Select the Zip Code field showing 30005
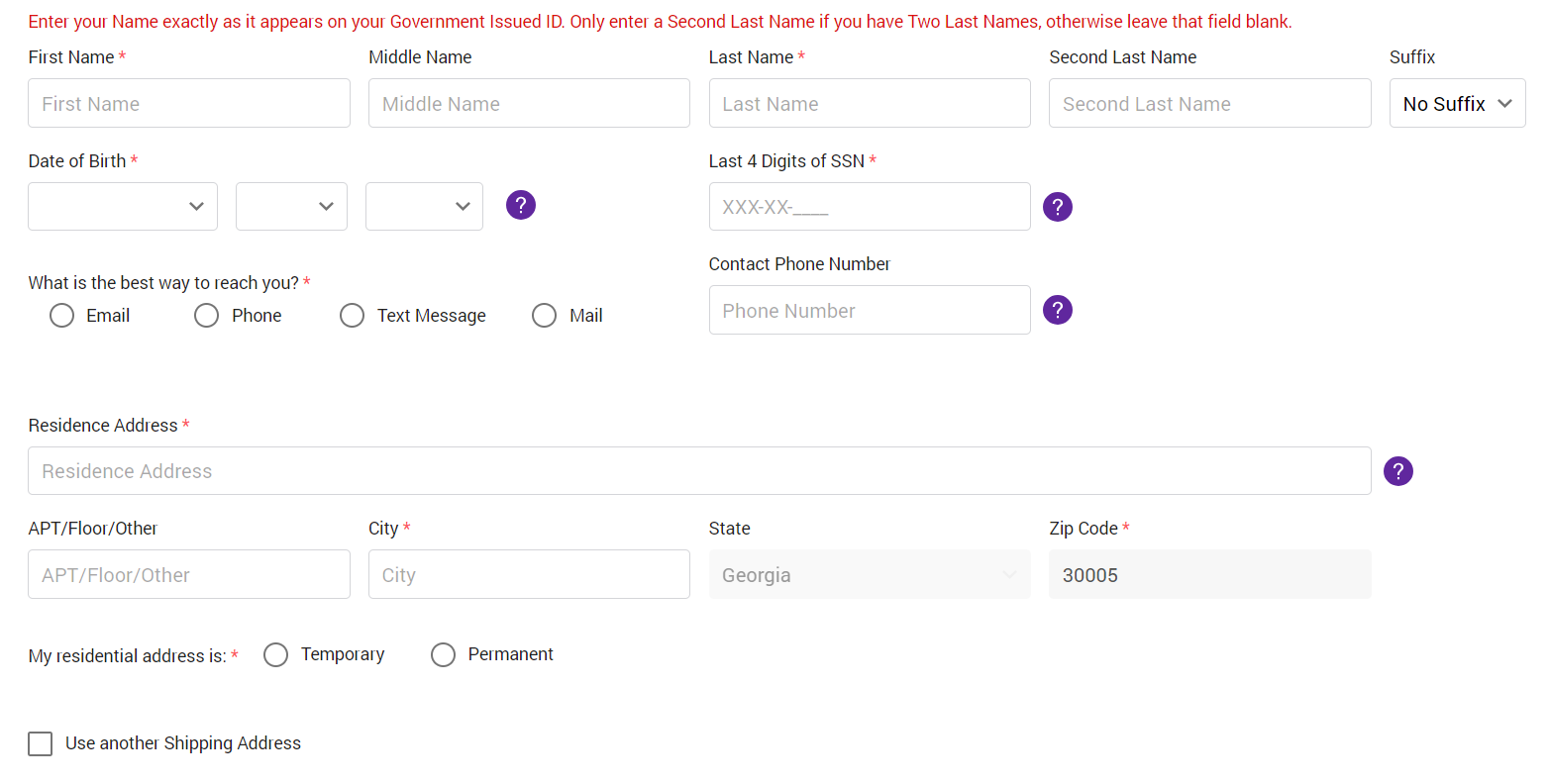Image resolution: width=1549 pixels, height=784 pixels. pyautogui.click(x=1209, y=574)
